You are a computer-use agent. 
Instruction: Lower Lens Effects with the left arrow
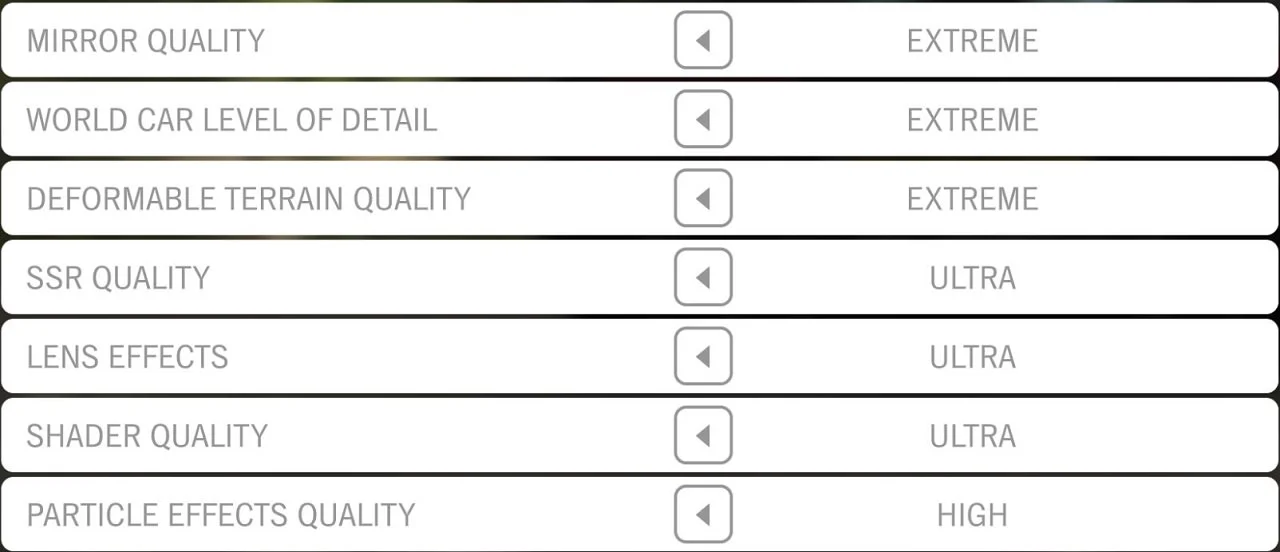click(703, 356)
